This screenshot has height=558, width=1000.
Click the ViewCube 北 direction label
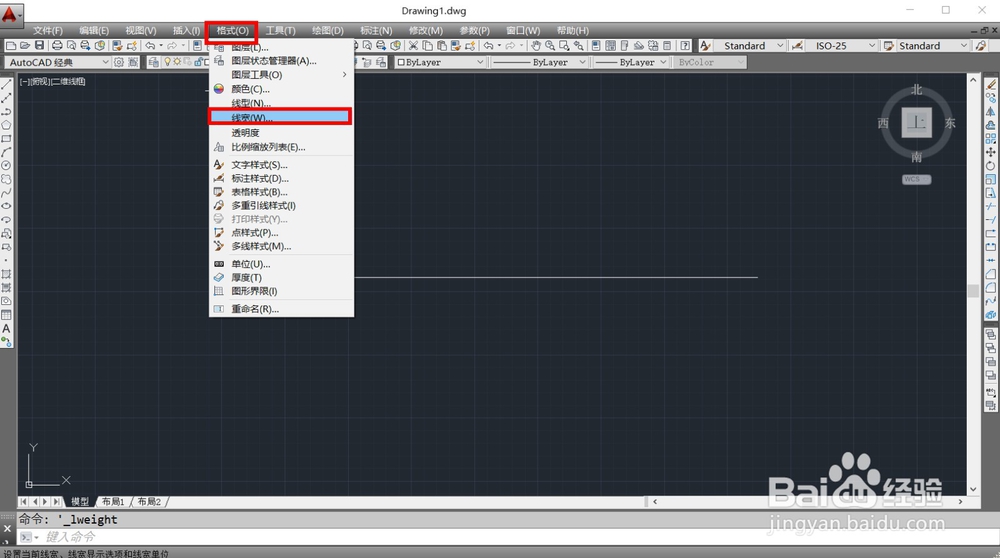click(x=916, y=90)
